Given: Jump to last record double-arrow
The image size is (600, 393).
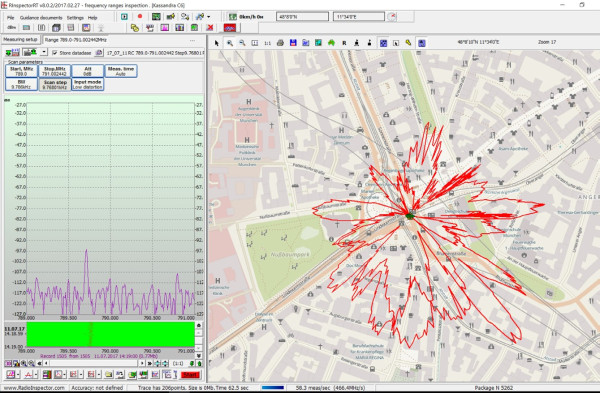Looking at the screenshot, I should click(150, 363).
